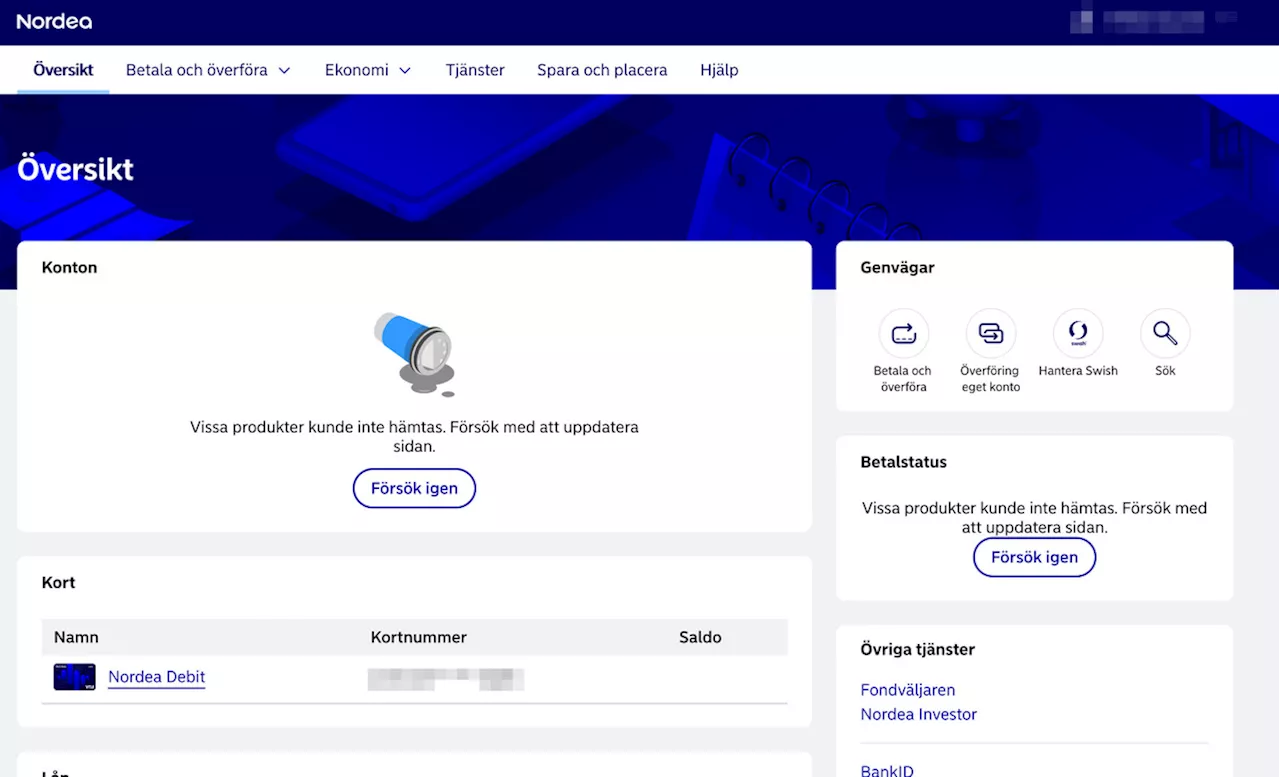This screenshot has width=1280, height=777.
Task: Open the Nordea Debit card link
Action: click(156, 677)
